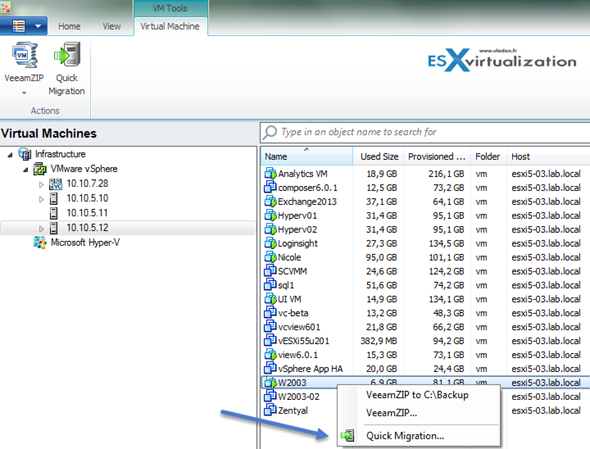Choose VeeamZIP... in the context menu
The height and width of the screenshot is (449, 590).
[x=417, y=413]
